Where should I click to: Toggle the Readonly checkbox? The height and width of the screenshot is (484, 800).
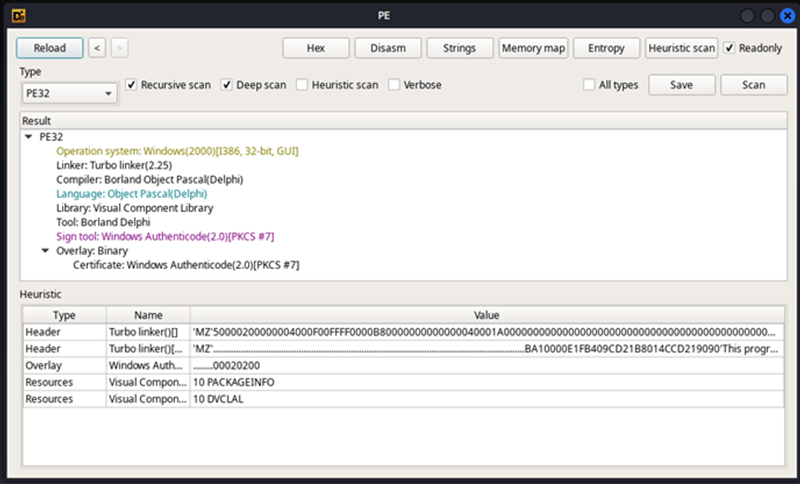pyautogui.click(x=730, y=48)
